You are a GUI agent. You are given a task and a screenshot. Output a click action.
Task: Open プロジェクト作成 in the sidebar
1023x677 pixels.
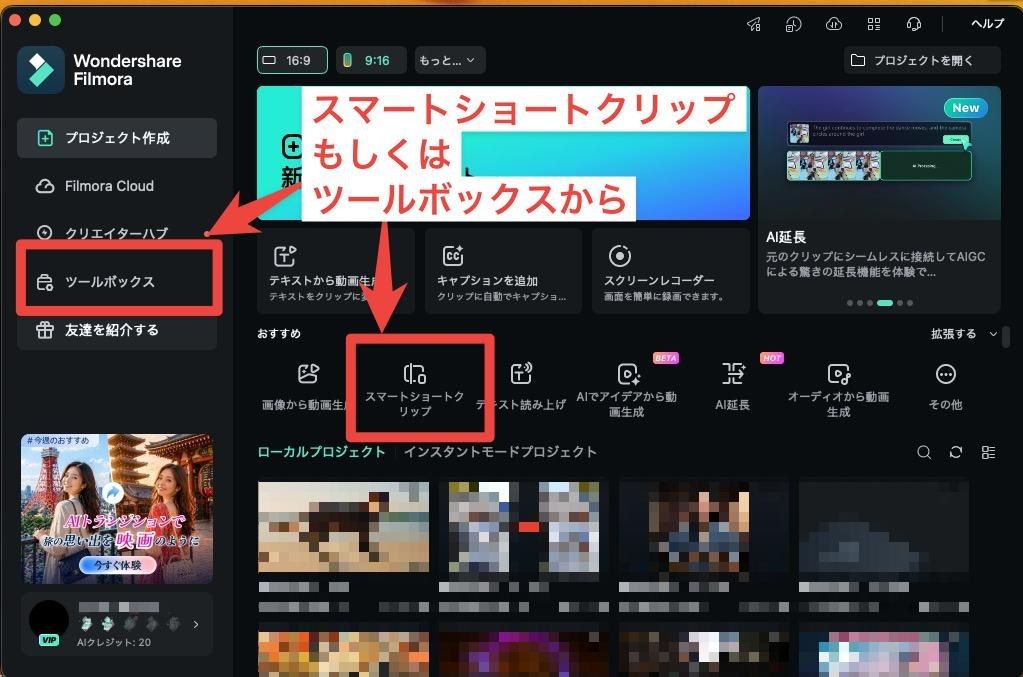[117, 138]
